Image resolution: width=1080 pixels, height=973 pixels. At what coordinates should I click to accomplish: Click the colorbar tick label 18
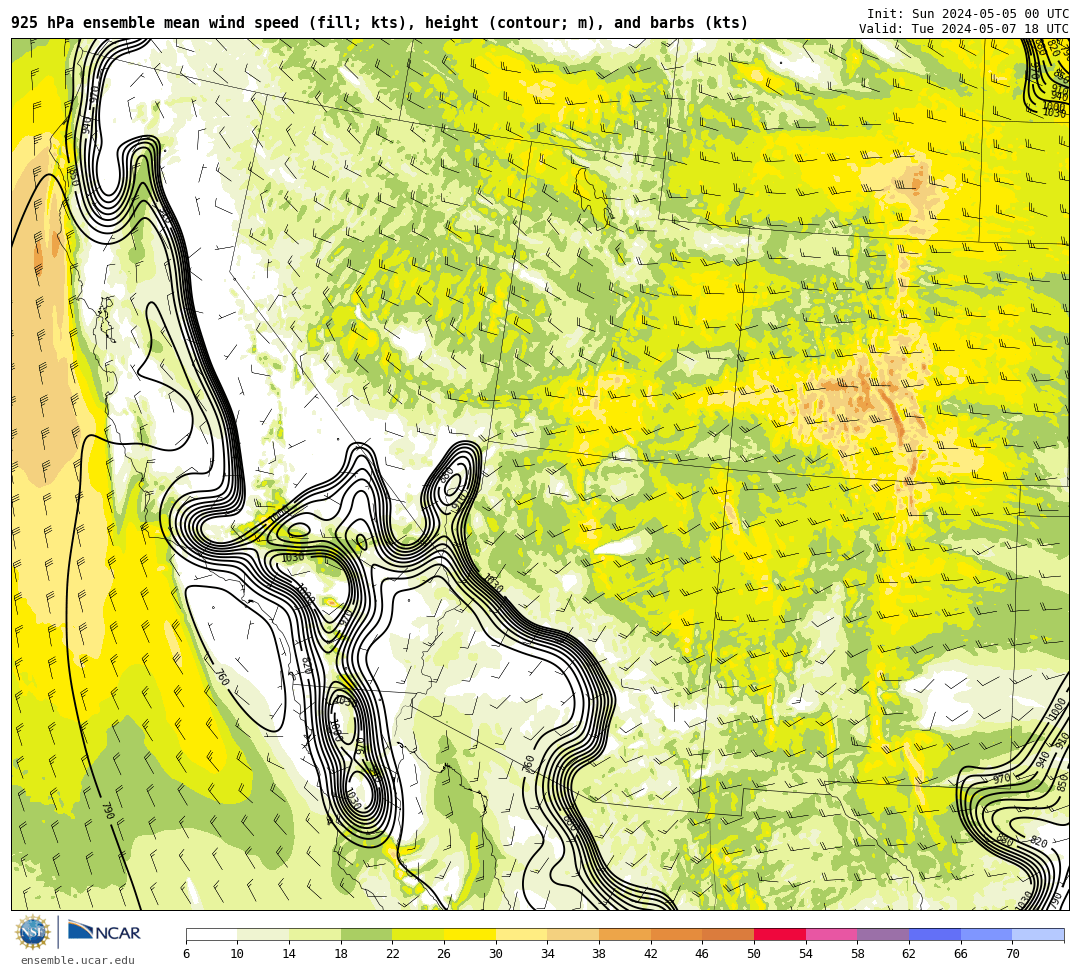coord(341,954)
